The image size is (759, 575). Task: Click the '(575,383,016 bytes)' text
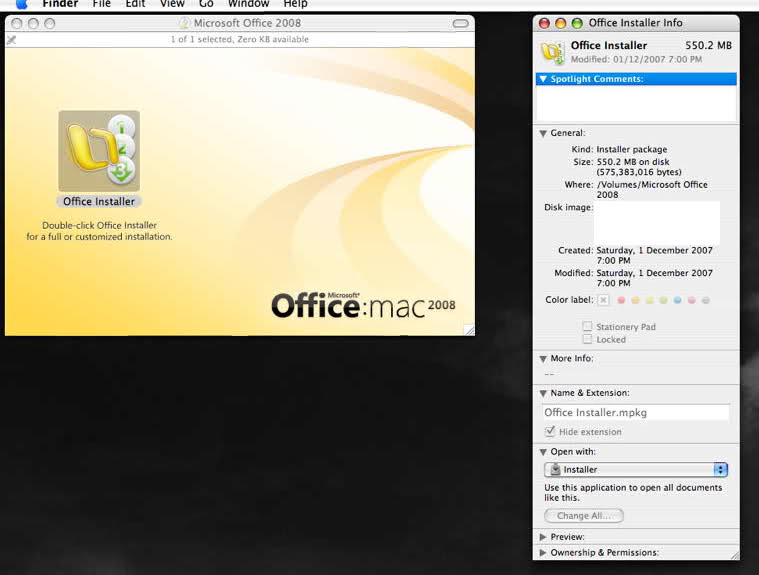pos(639,172)
